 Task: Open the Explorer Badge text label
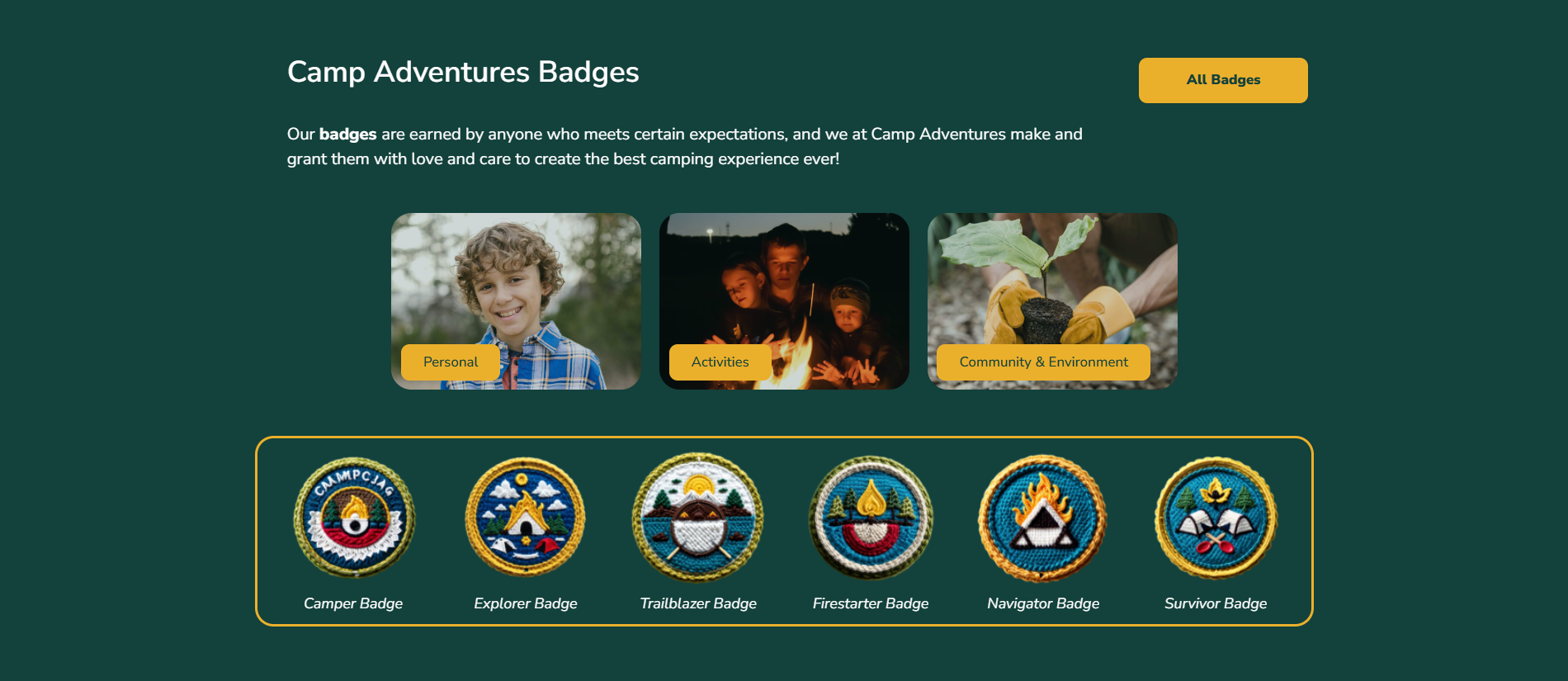pos(526,603)
